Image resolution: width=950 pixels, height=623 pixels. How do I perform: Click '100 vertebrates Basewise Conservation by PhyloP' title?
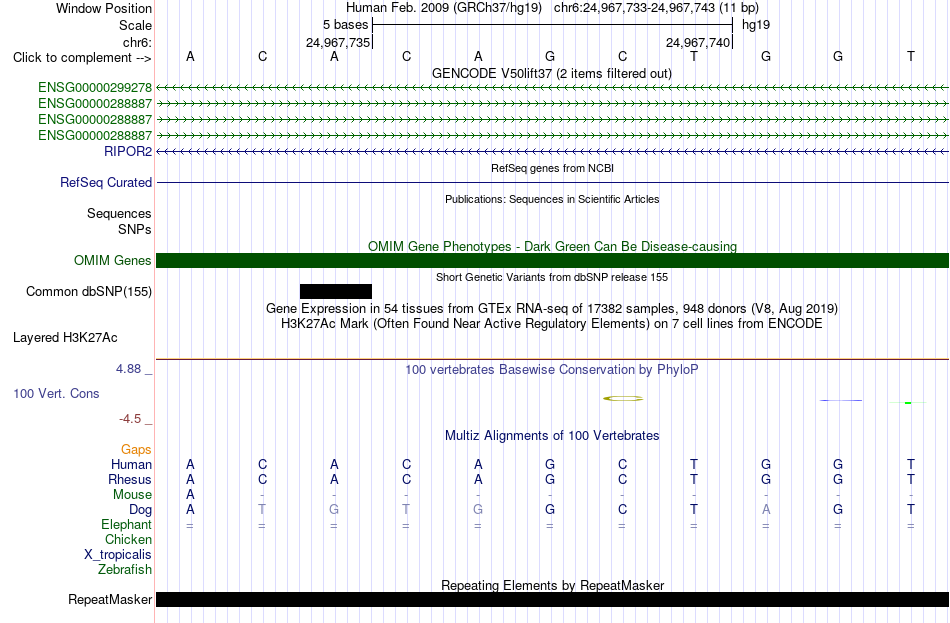[x=552, y=370]
